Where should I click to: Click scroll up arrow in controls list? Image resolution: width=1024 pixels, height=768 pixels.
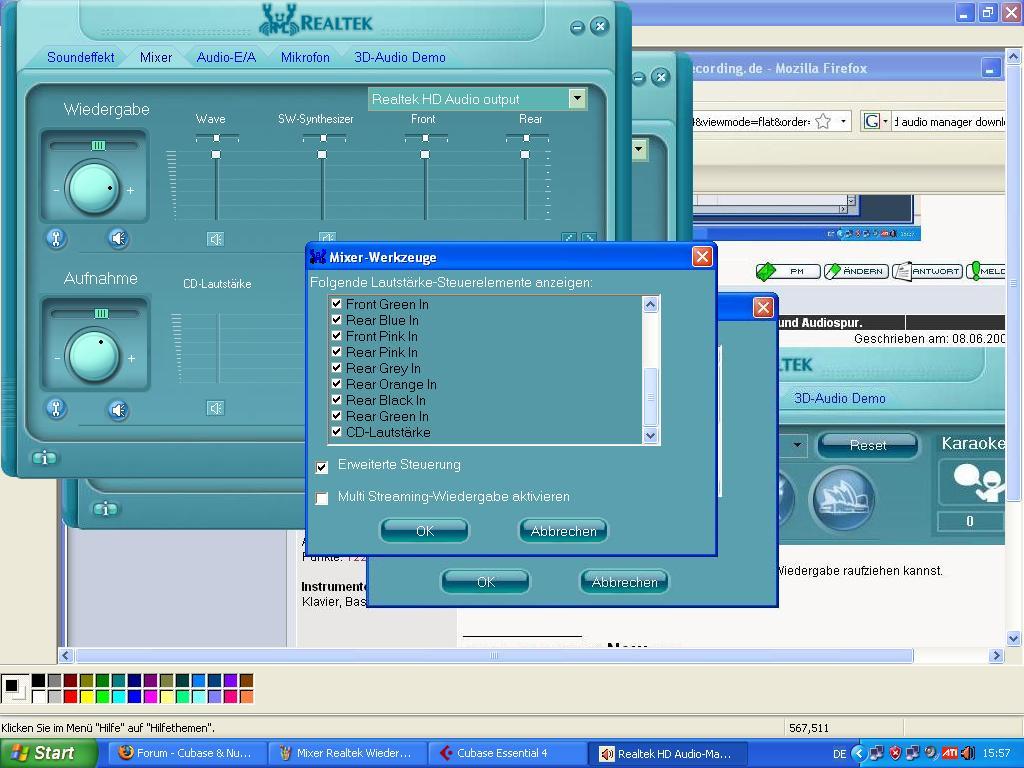point(650,304)
